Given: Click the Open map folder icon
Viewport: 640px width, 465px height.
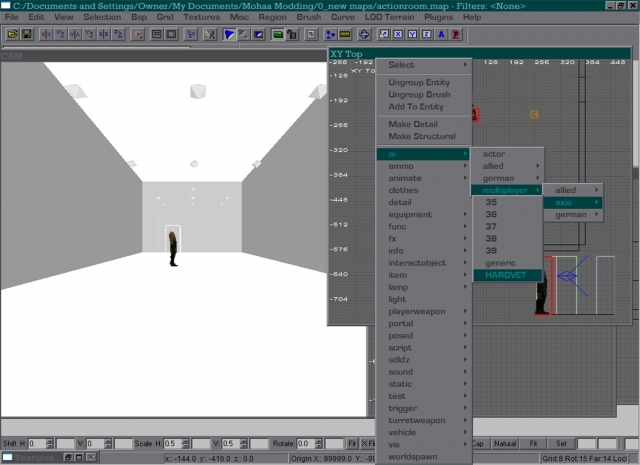Looking at the screenshot, I should [x=13, y=34].
